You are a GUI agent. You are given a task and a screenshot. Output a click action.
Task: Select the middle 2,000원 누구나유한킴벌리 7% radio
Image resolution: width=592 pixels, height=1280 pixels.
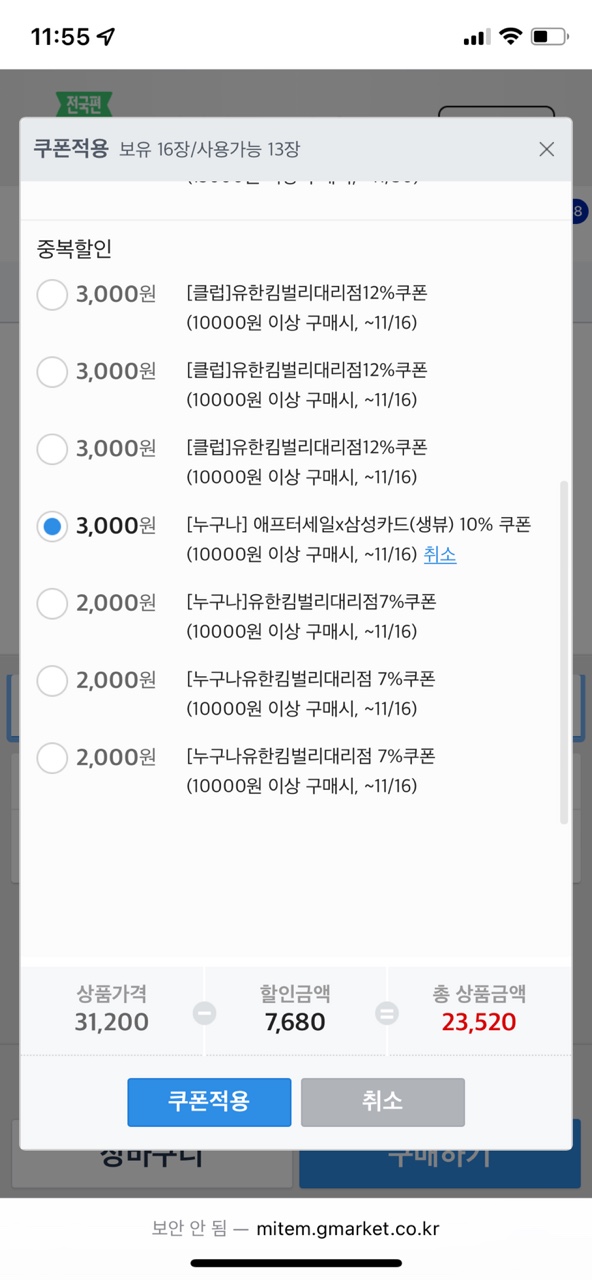[x=52, y=680]
